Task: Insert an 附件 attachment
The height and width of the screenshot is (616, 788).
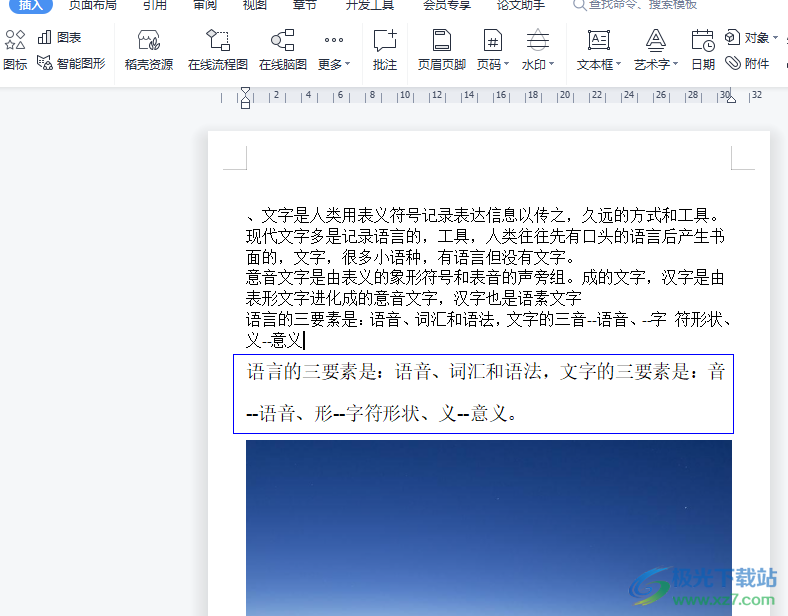Action: pos(747,63)
